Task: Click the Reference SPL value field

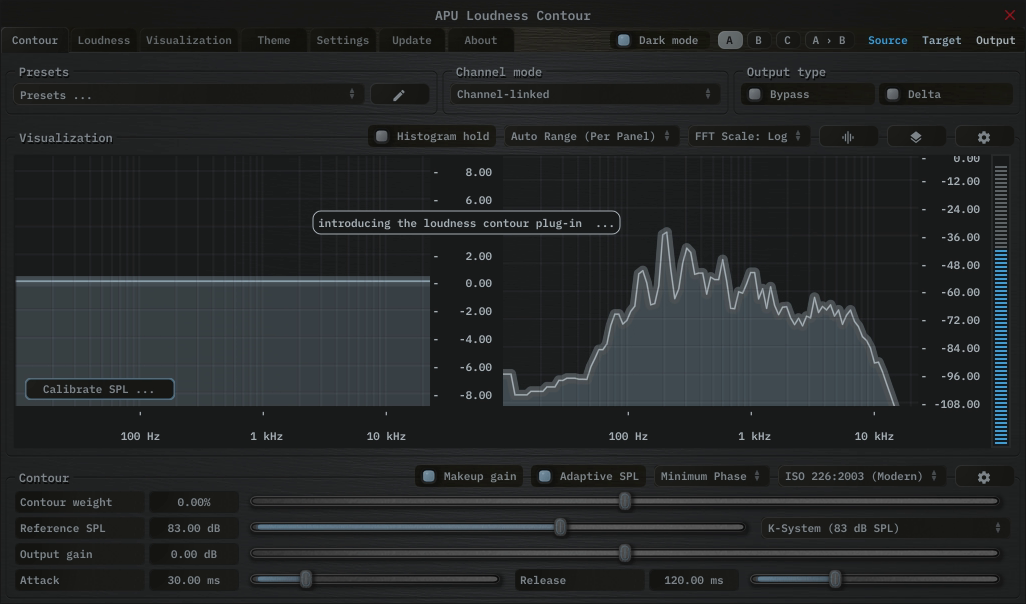Action: tap(194, 528)
